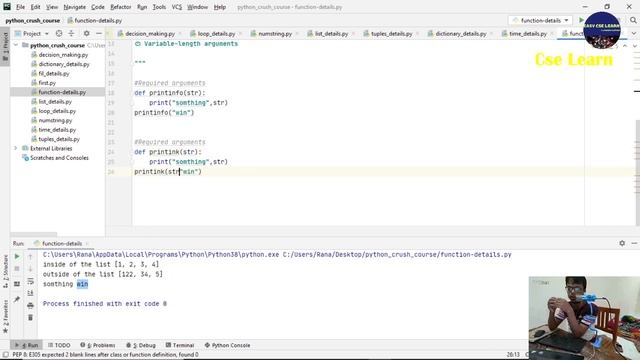The image size is (640, 360).
Task: Open the Navigate menu
Action: click(75, 7)
